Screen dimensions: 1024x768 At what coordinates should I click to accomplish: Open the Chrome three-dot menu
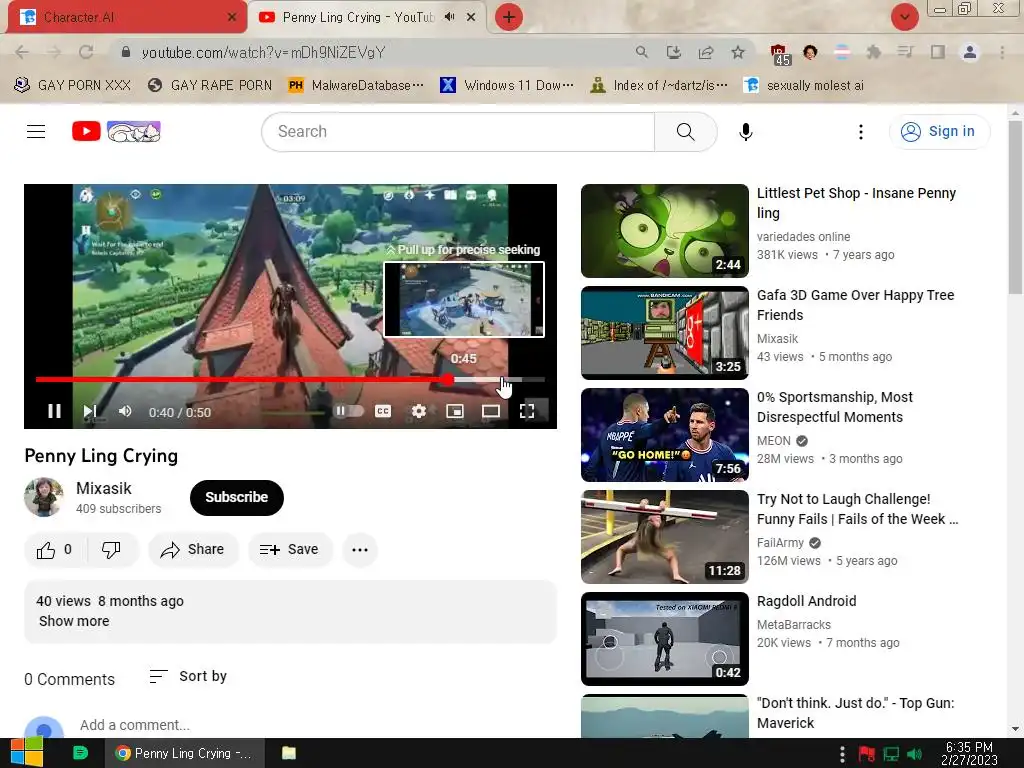coord(1002,52)
